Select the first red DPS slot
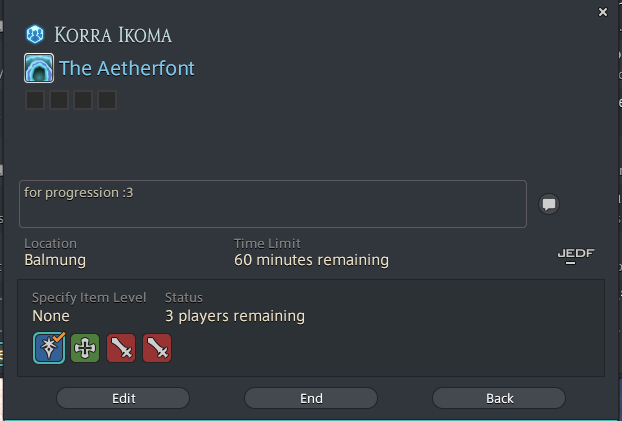 121,348
